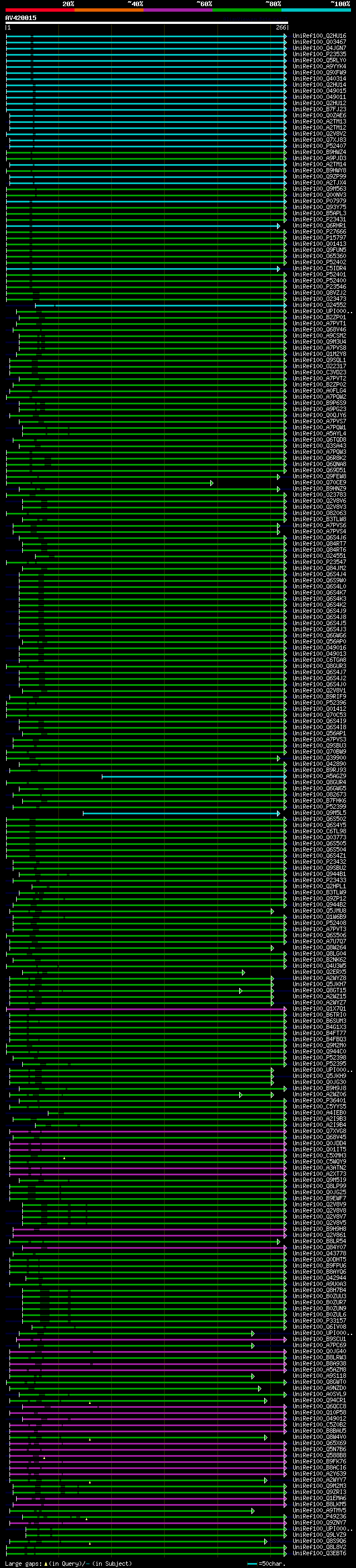Viewport: 356px width, 1568px height.
Task: Click the green ~80% identity legend segment
Action: coord(247,10)
